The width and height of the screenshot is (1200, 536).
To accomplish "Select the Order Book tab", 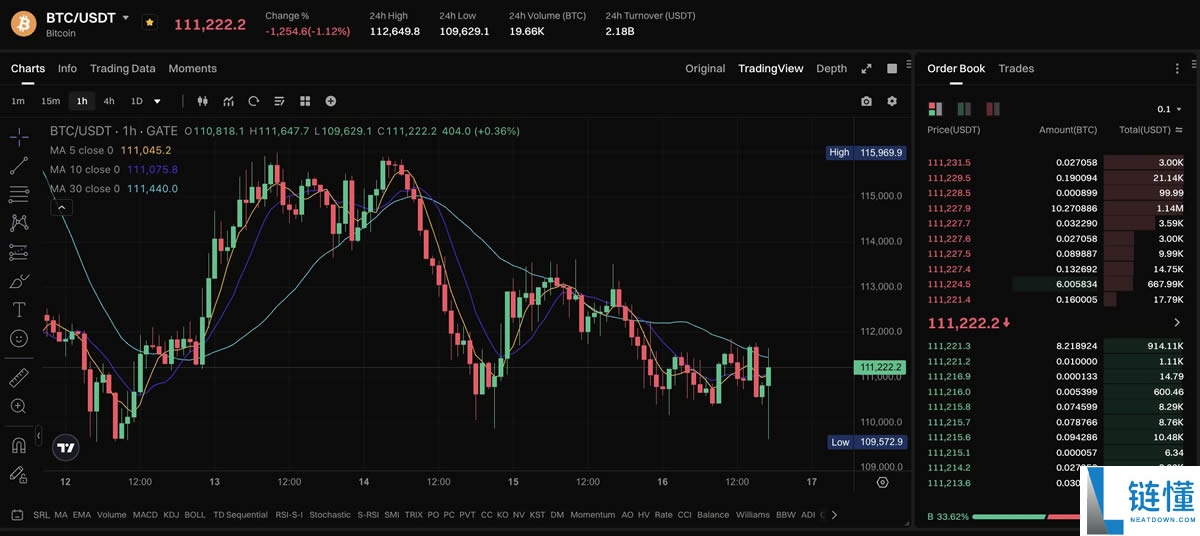I will coord(956,69).
